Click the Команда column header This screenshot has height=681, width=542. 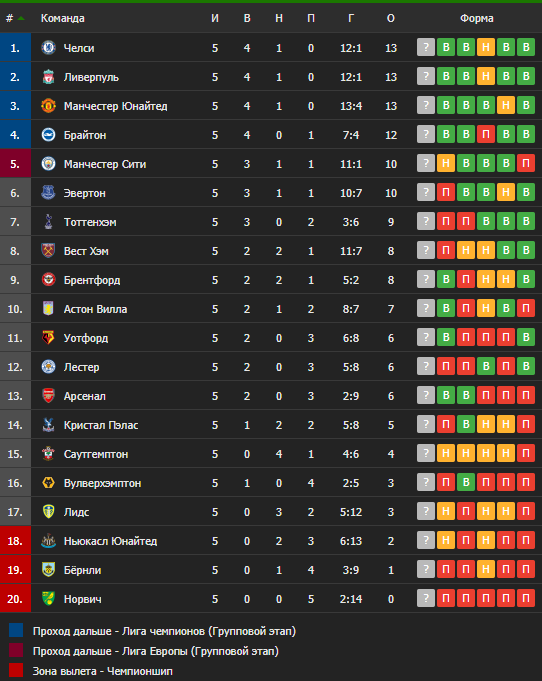tap(63, 18)
